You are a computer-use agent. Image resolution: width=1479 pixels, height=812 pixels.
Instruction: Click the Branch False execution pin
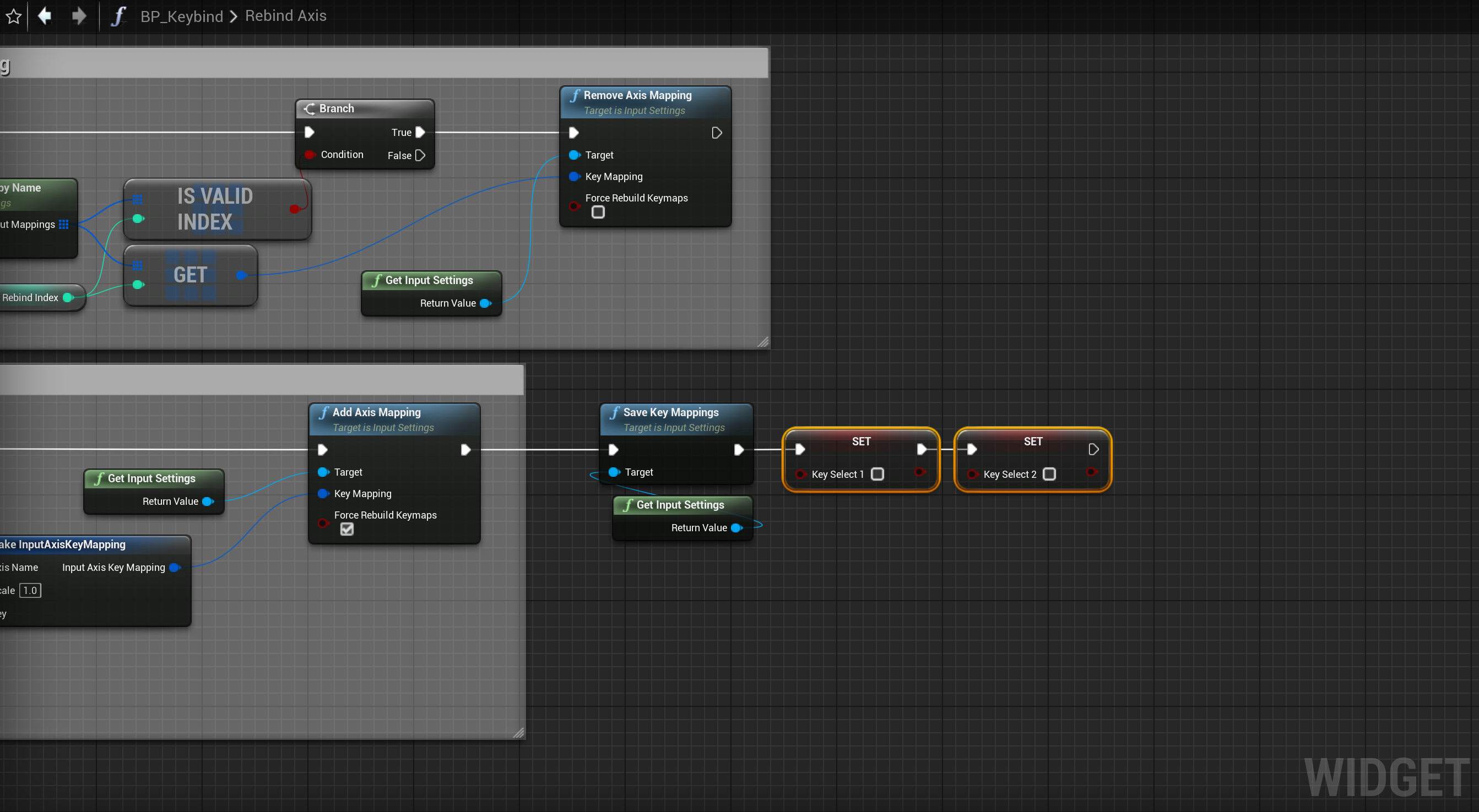click(420, 155)
